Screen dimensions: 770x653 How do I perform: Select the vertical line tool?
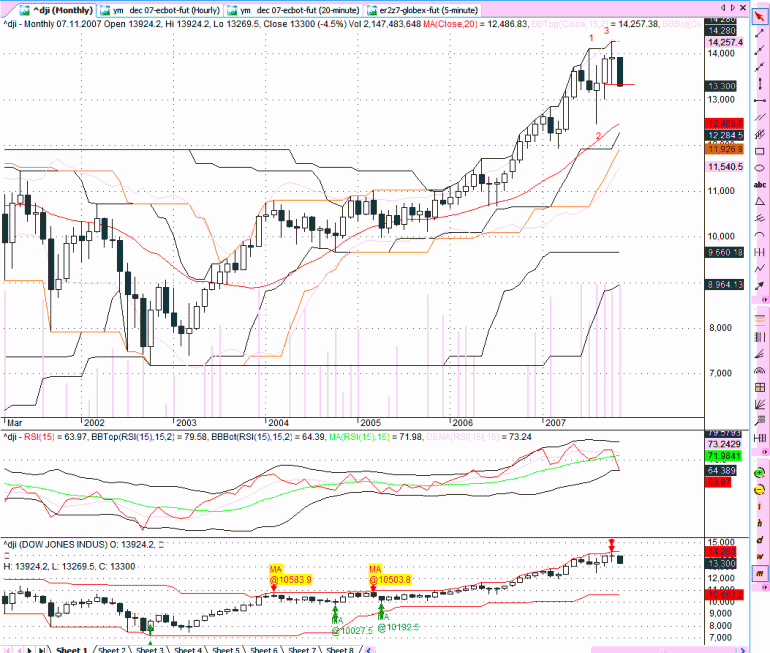pyautogui.click(x=760, y=83)
